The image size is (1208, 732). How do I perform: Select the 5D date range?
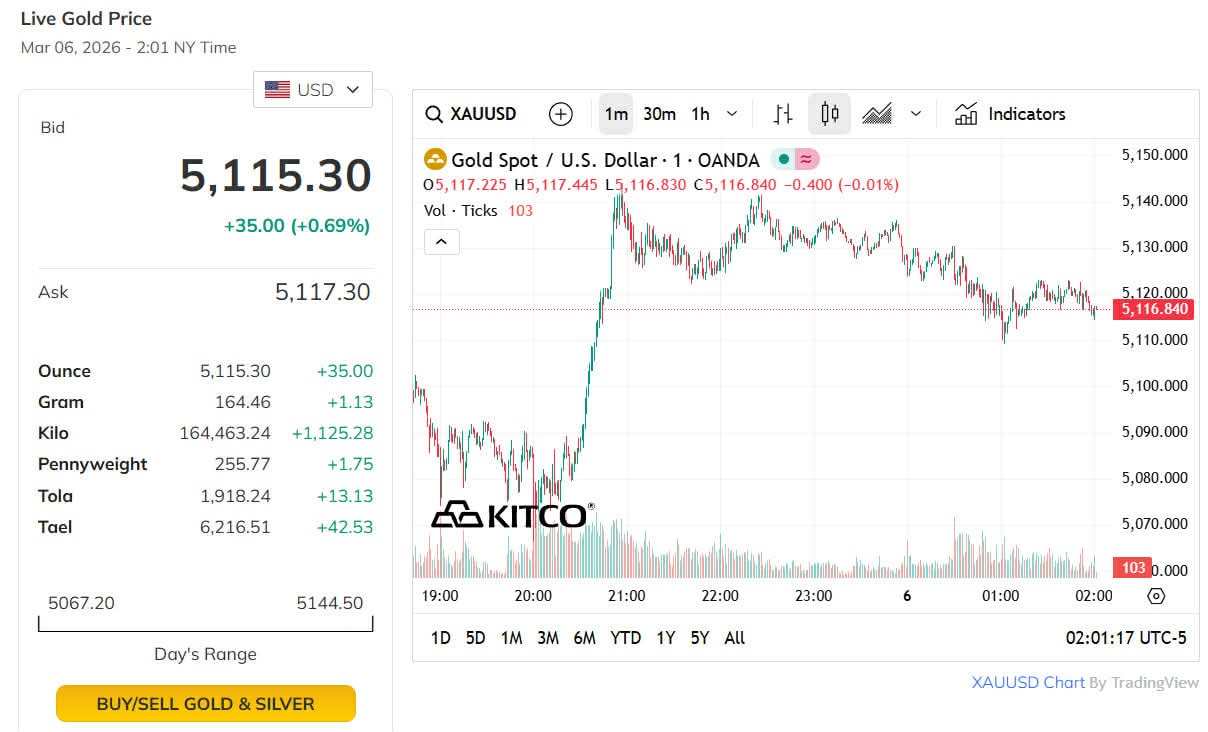click(x=475, y=638)
